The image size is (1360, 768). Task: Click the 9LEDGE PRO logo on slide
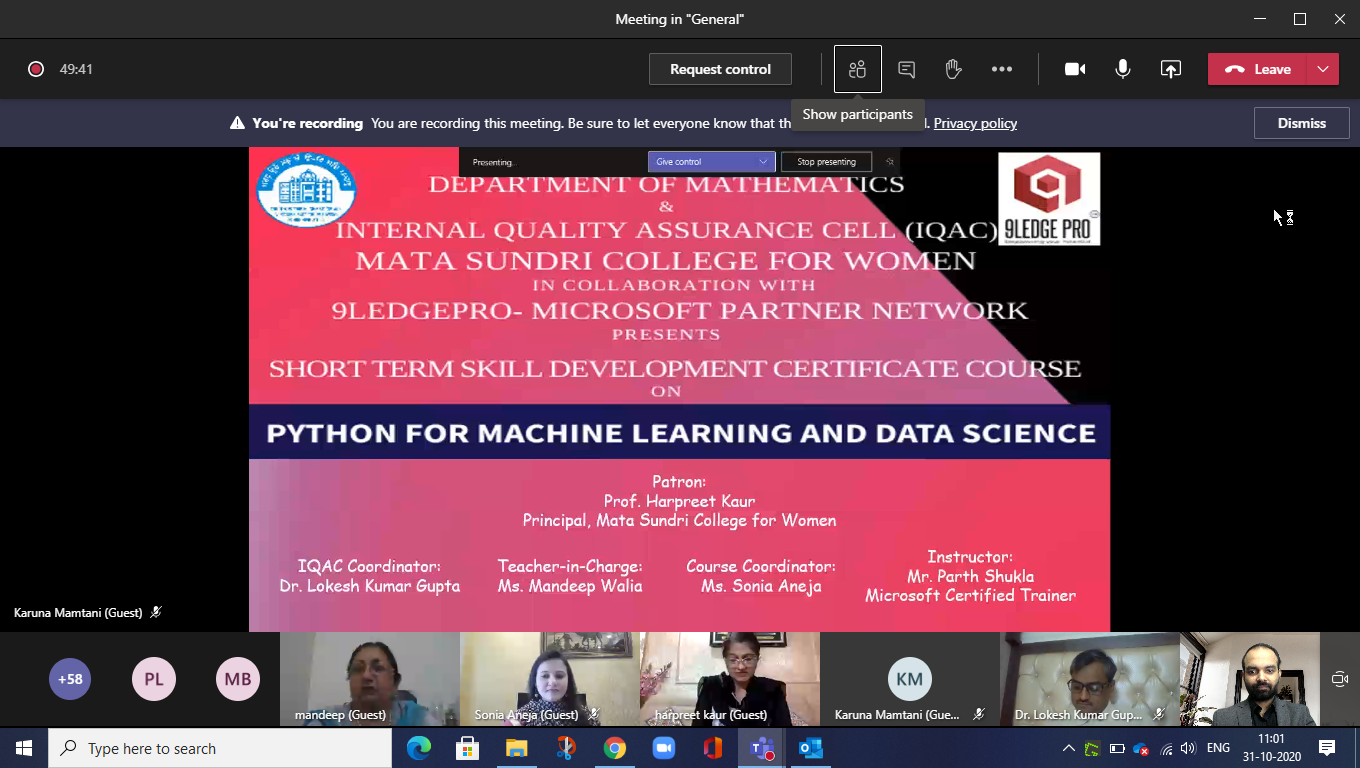point(1049,198)
